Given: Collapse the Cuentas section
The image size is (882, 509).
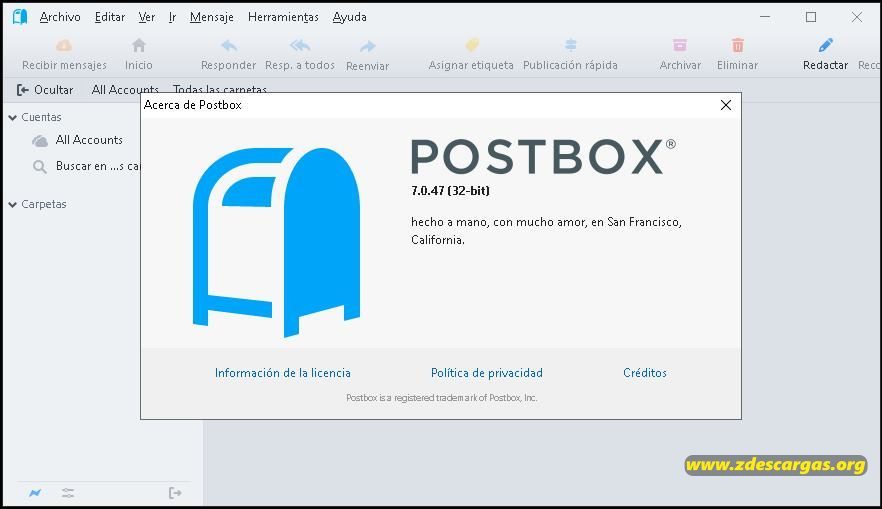Looking at the screenshot, I should coord(12,118).
